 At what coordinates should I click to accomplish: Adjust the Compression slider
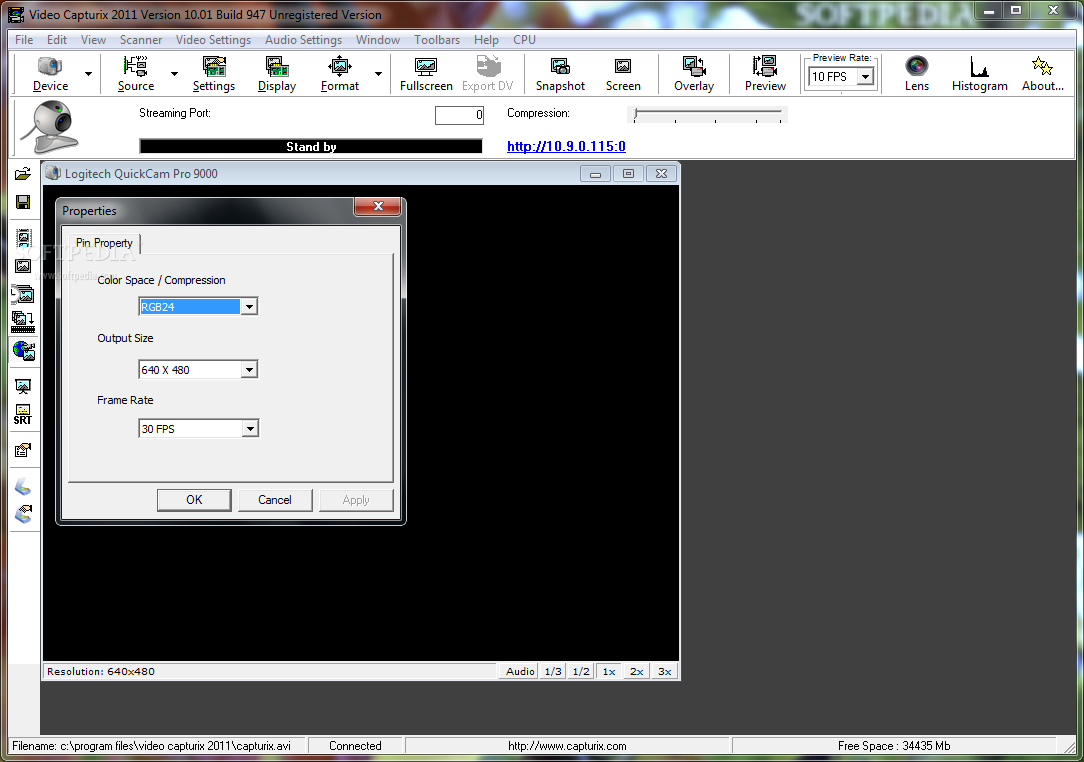(x=708, y=114)
